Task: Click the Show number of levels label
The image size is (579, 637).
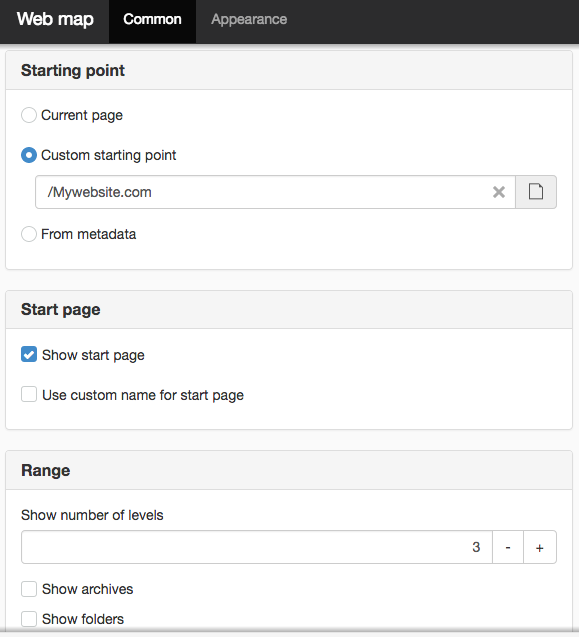Action: [x=92, y=515]
